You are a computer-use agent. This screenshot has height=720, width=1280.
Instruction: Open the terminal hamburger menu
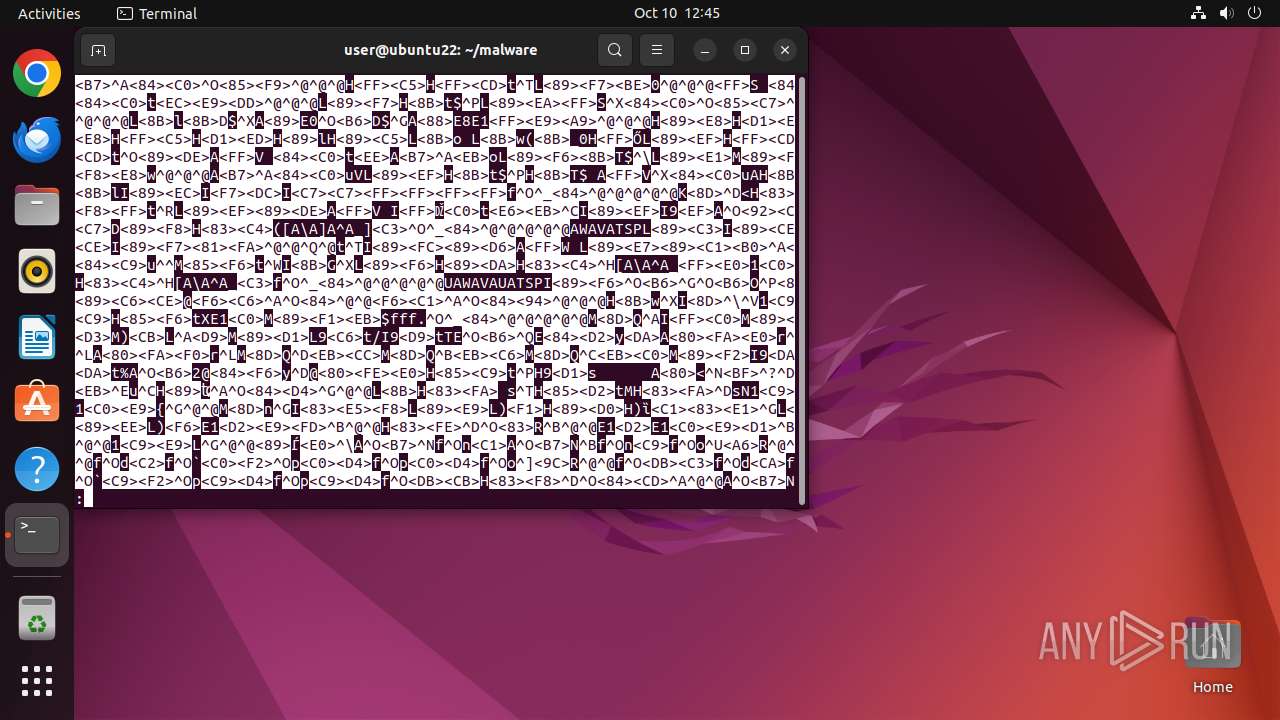point(657,50)
